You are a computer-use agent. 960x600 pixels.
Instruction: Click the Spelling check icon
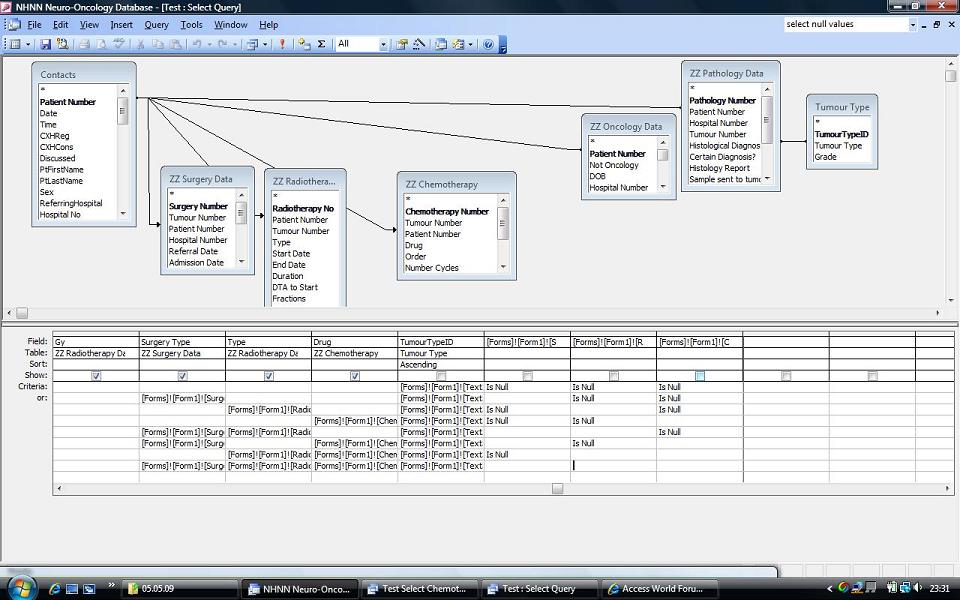pyautogui.click(x=119, y=44)
